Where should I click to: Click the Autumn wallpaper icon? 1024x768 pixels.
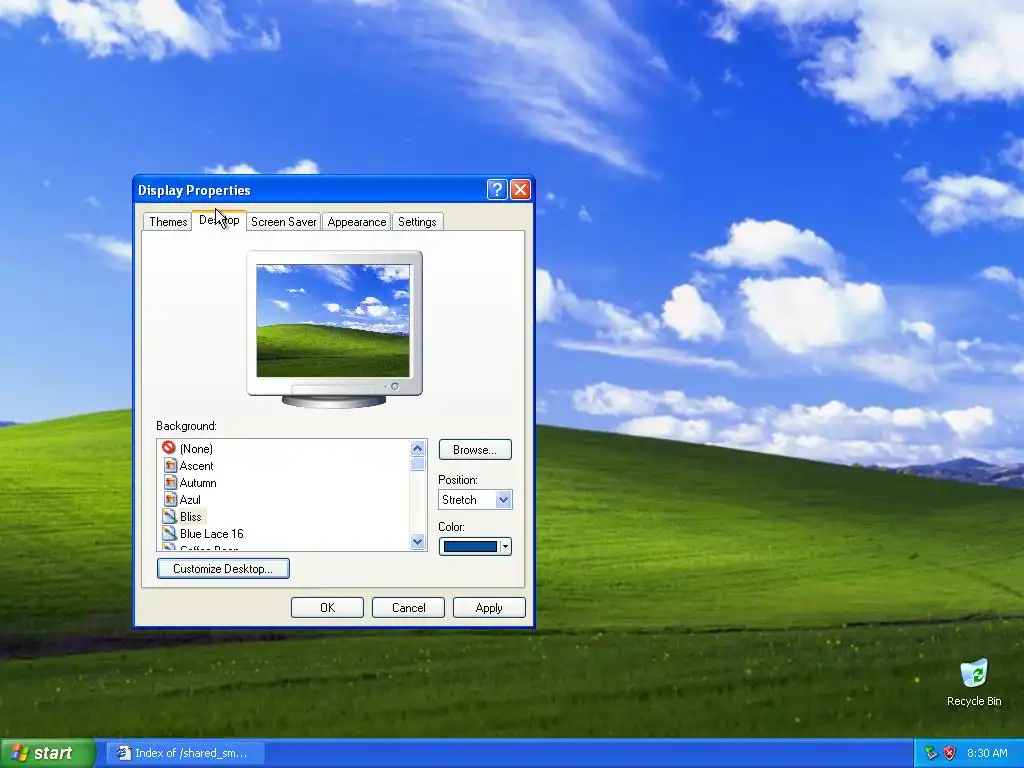[170, 482]
